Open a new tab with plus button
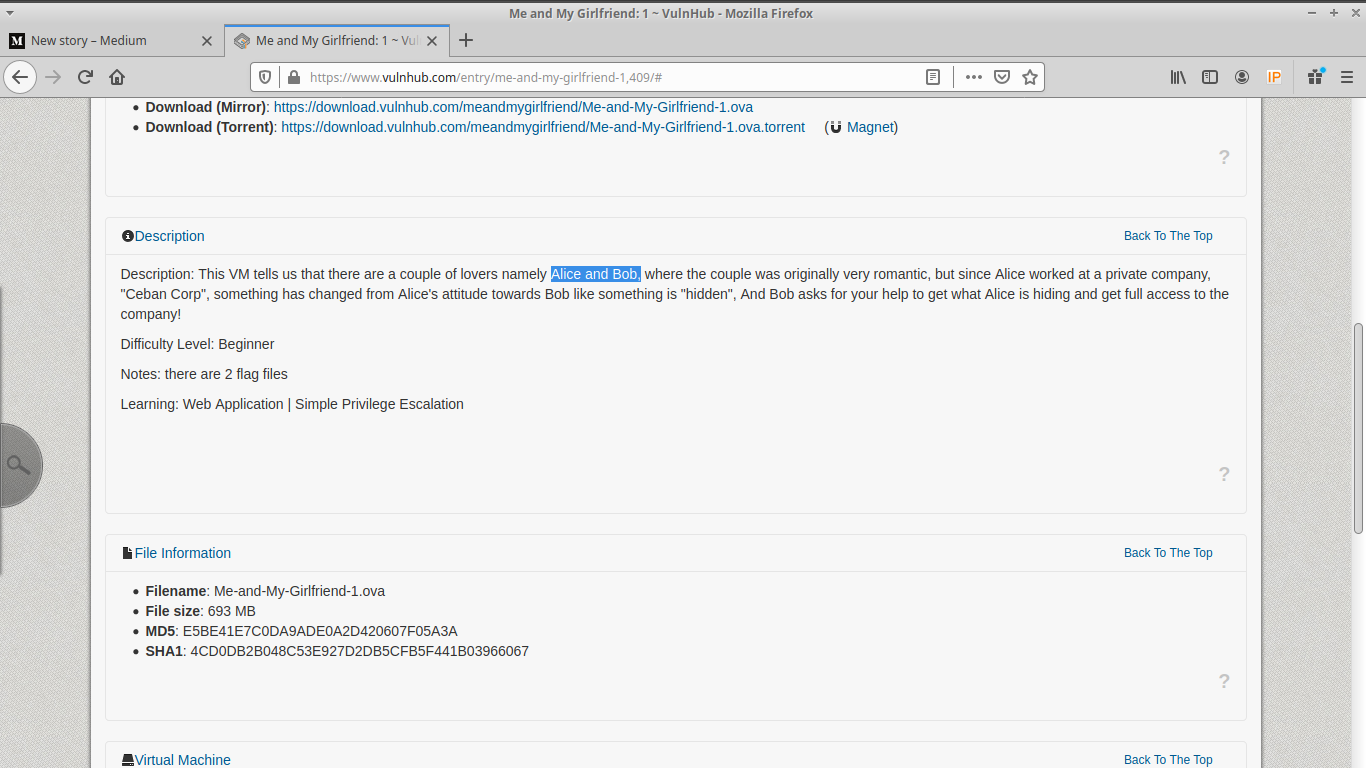This screenshot has height=768, width=1366. pos(466,40)
